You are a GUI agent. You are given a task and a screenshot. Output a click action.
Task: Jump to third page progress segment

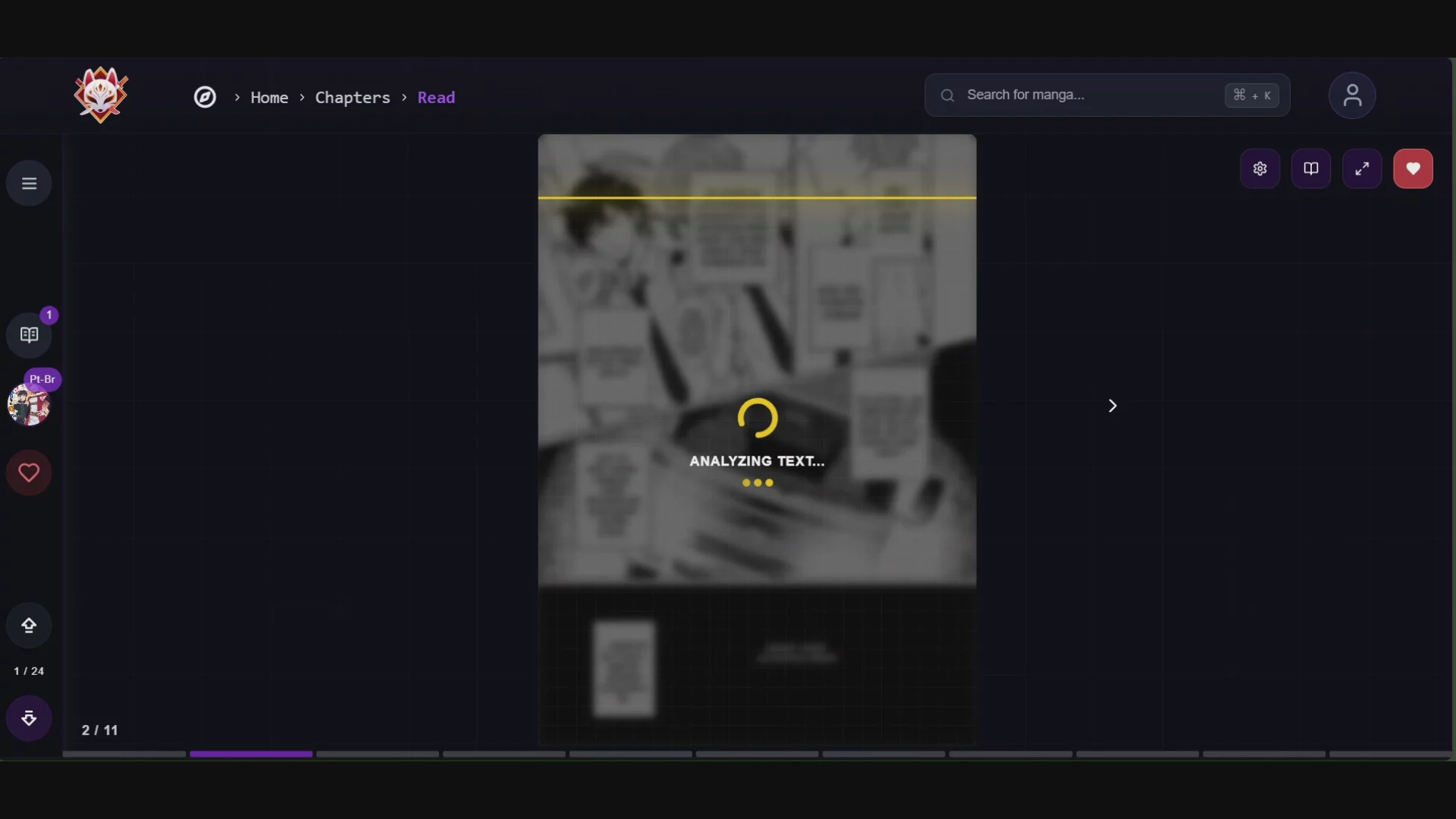378,754
